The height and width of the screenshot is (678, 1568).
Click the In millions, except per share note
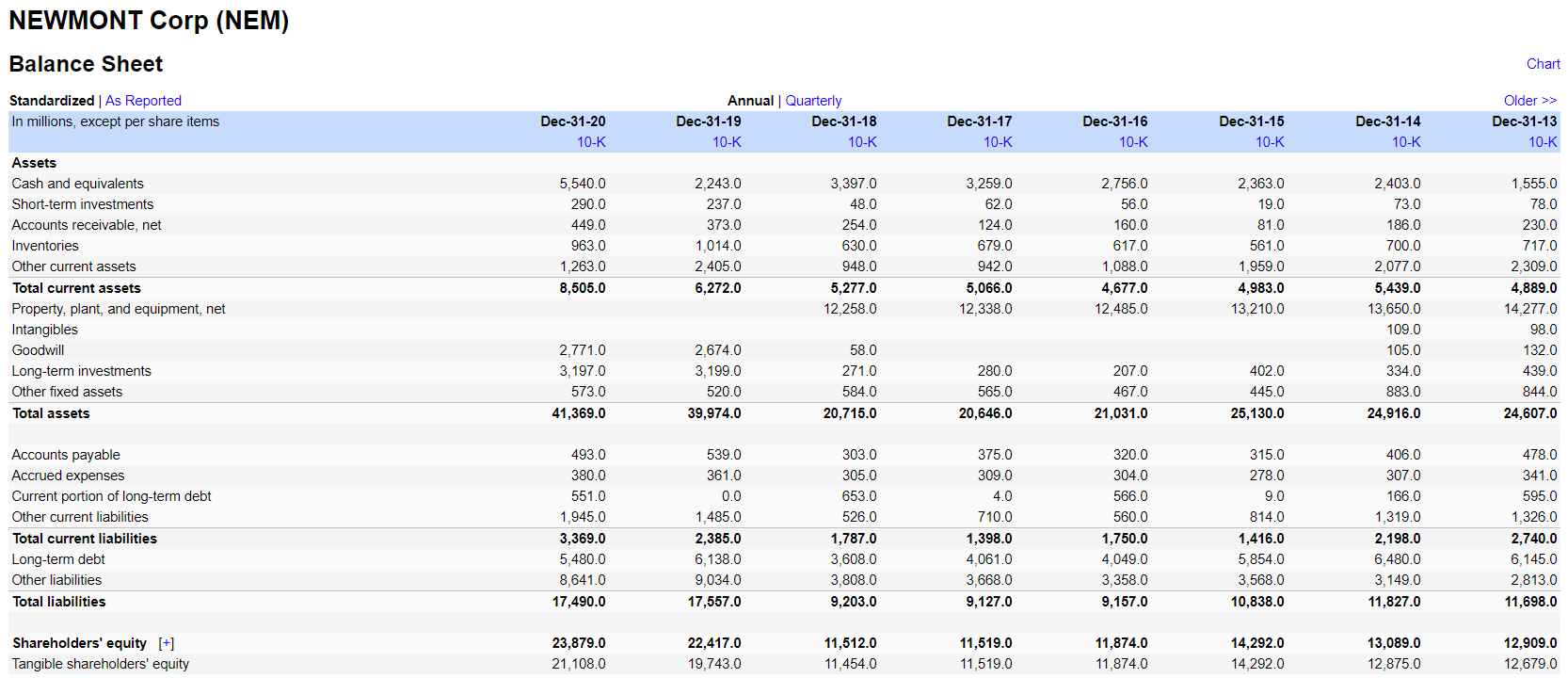point(116,121)
